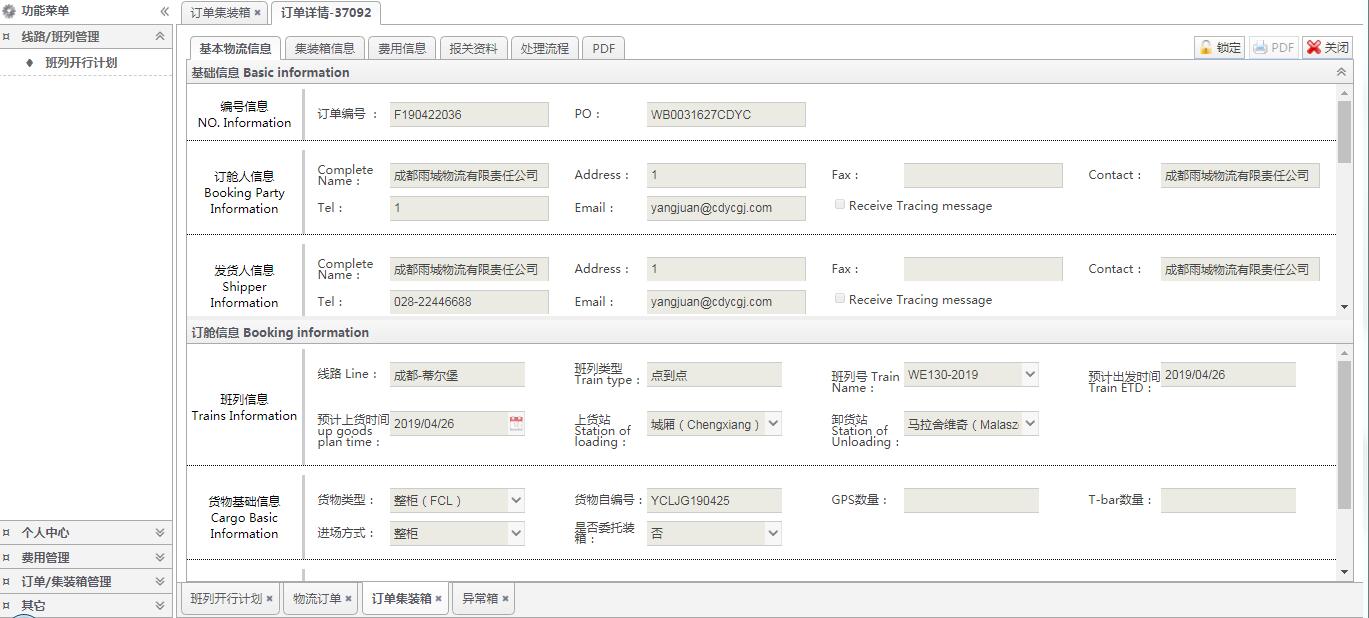Image resolution: width=1369 pixels, height=618 pixels.
Task: Open the Station of loading dropdown
Action: click(x=772, y=424)
